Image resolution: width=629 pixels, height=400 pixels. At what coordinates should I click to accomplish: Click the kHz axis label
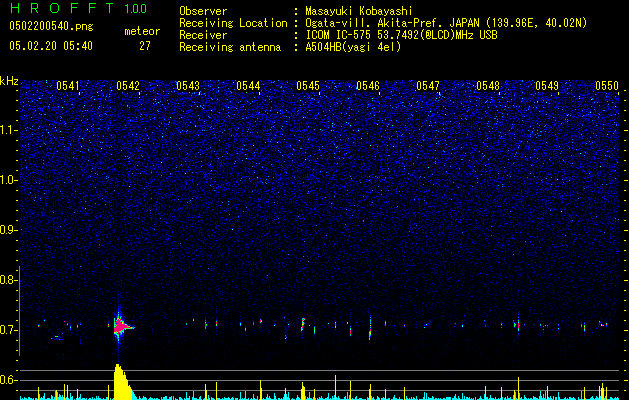point(10,80)
